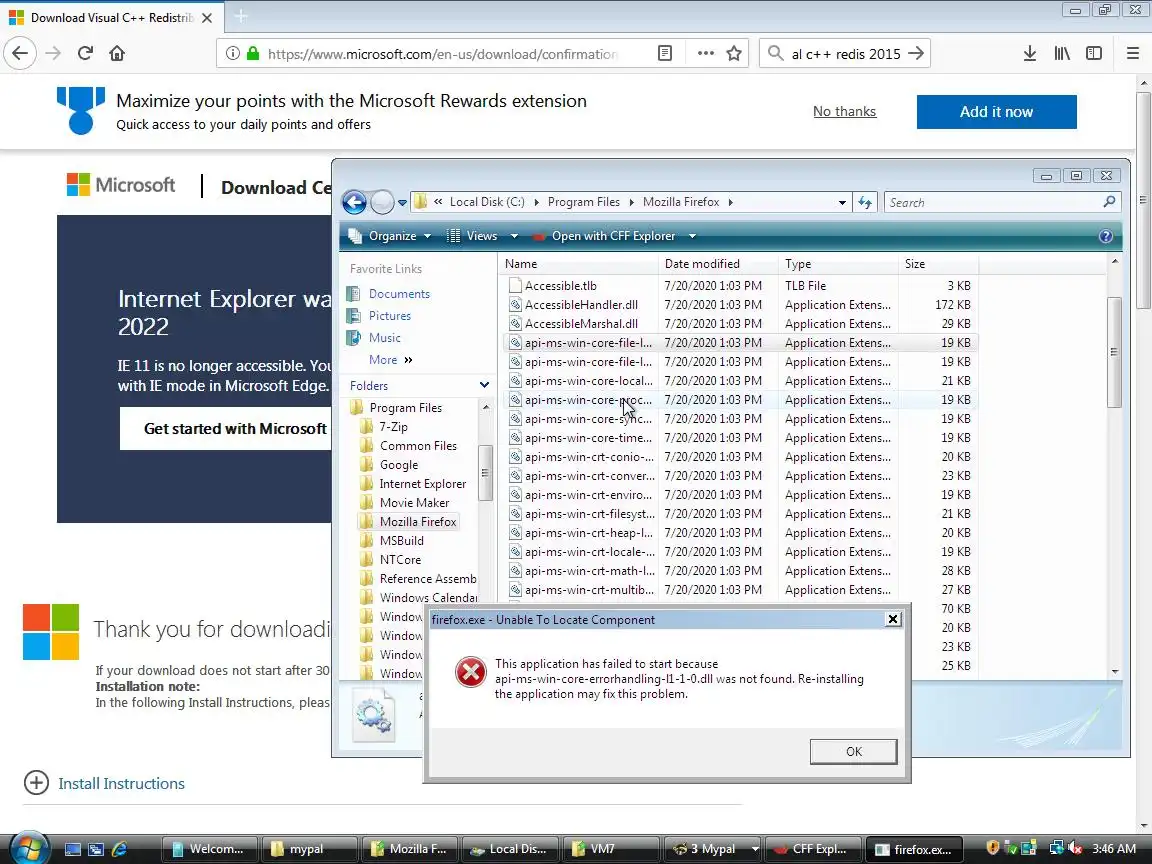Click Add it now button
The height and width of the screenshot is (864, 1152).
click(996, 112)
